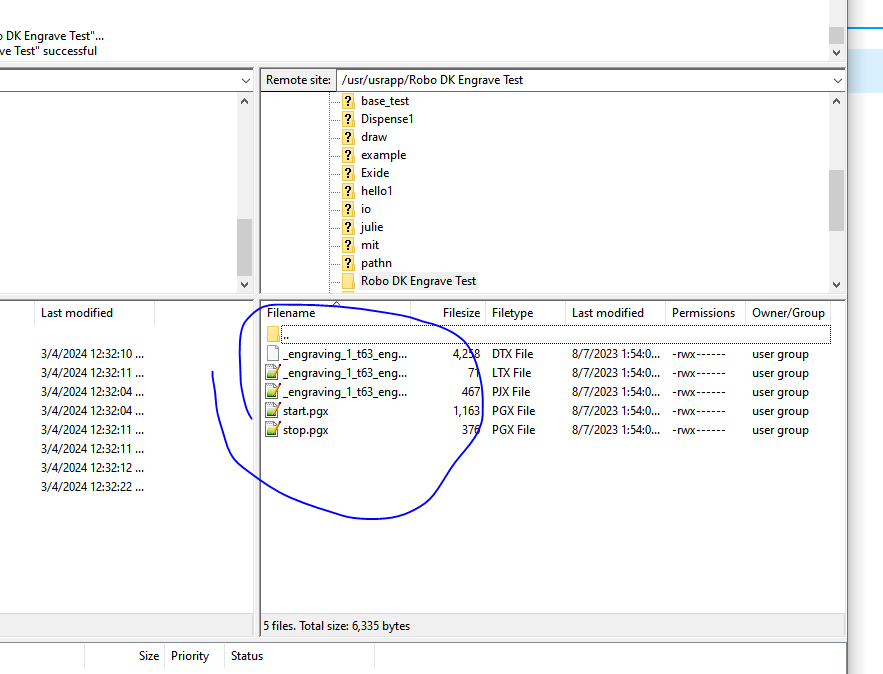
Task: Select the julie folder in remote tree
Action: click(371, 227)
